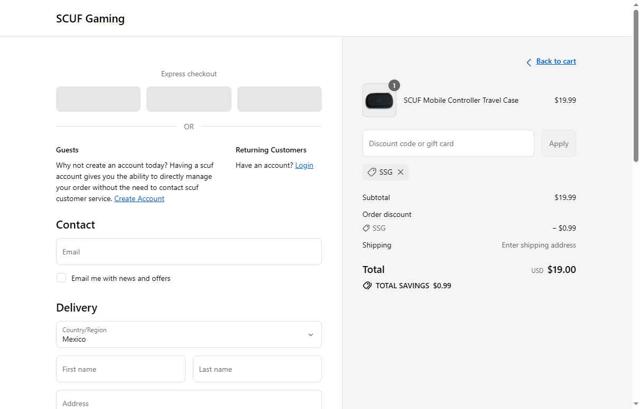Remove the SSG discount code tag
Screen dimensions: 640x409
(400, 172)
